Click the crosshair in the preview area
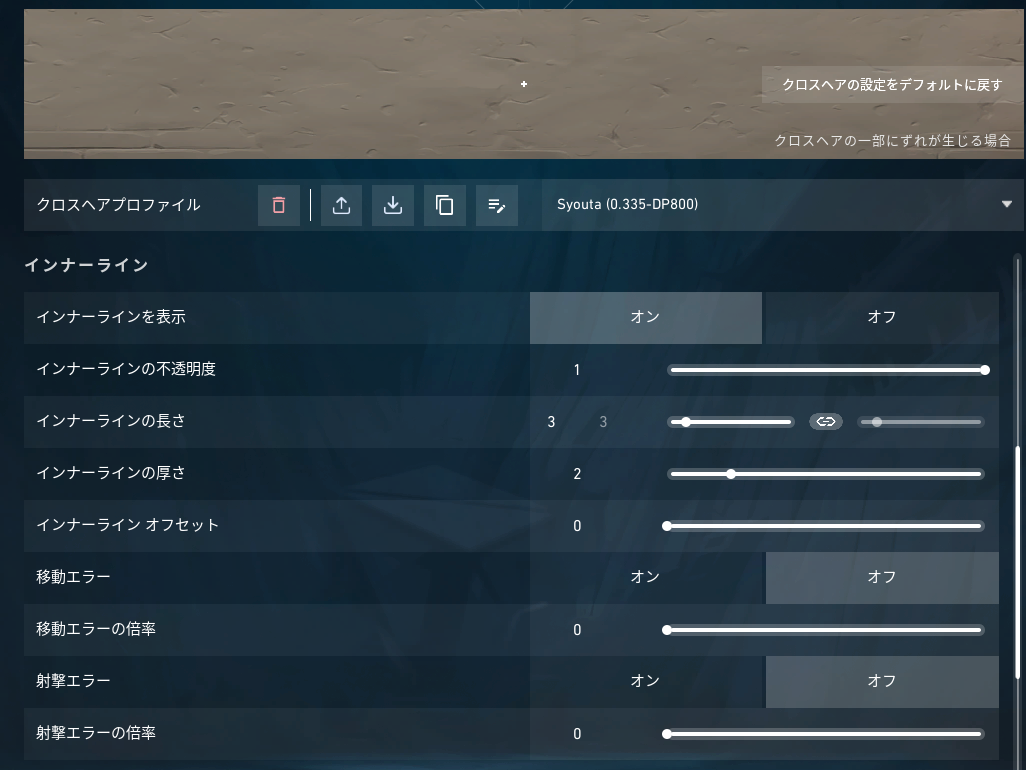 524,84
